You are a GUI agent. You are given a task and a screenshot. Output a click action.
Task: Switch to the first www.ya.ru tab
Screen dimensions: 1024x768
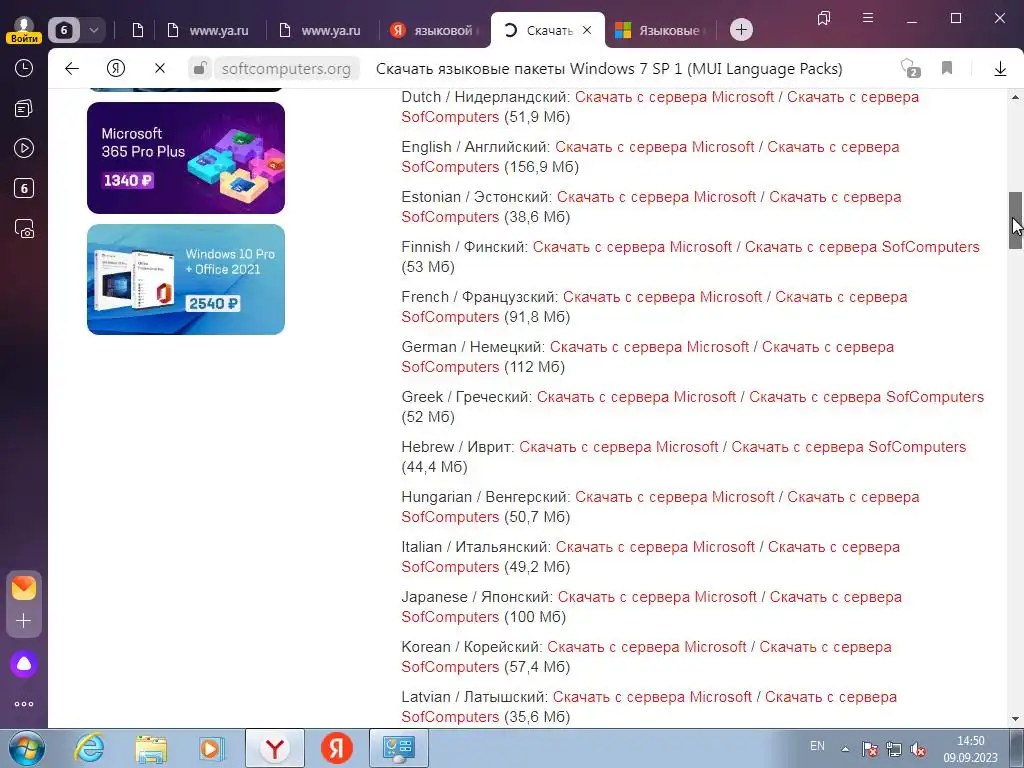tap(209, 30)
